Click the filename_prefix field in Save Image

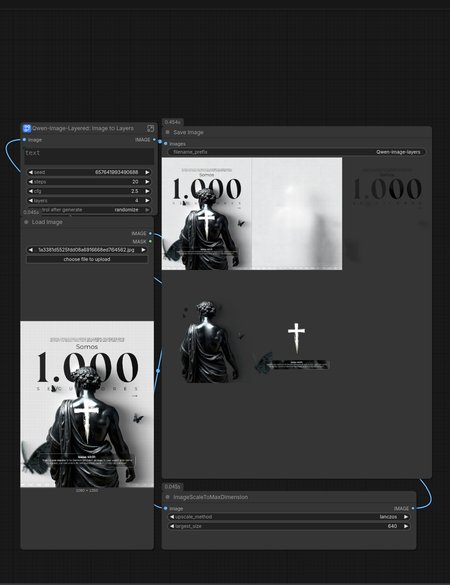coord(296,152)
